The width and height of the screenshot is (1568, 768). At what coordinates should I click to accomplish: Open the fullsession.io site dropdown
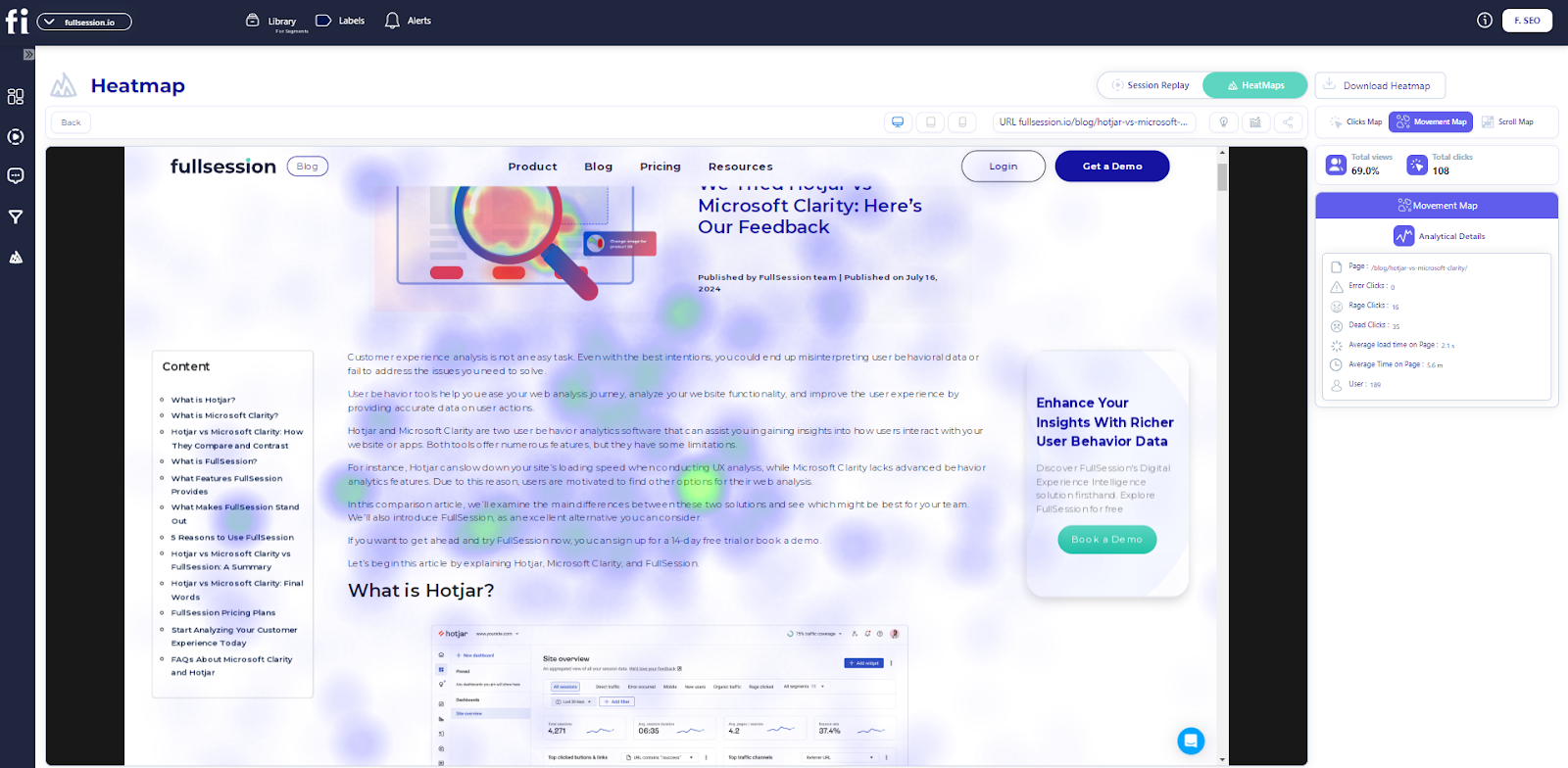(x=84, y=22)
